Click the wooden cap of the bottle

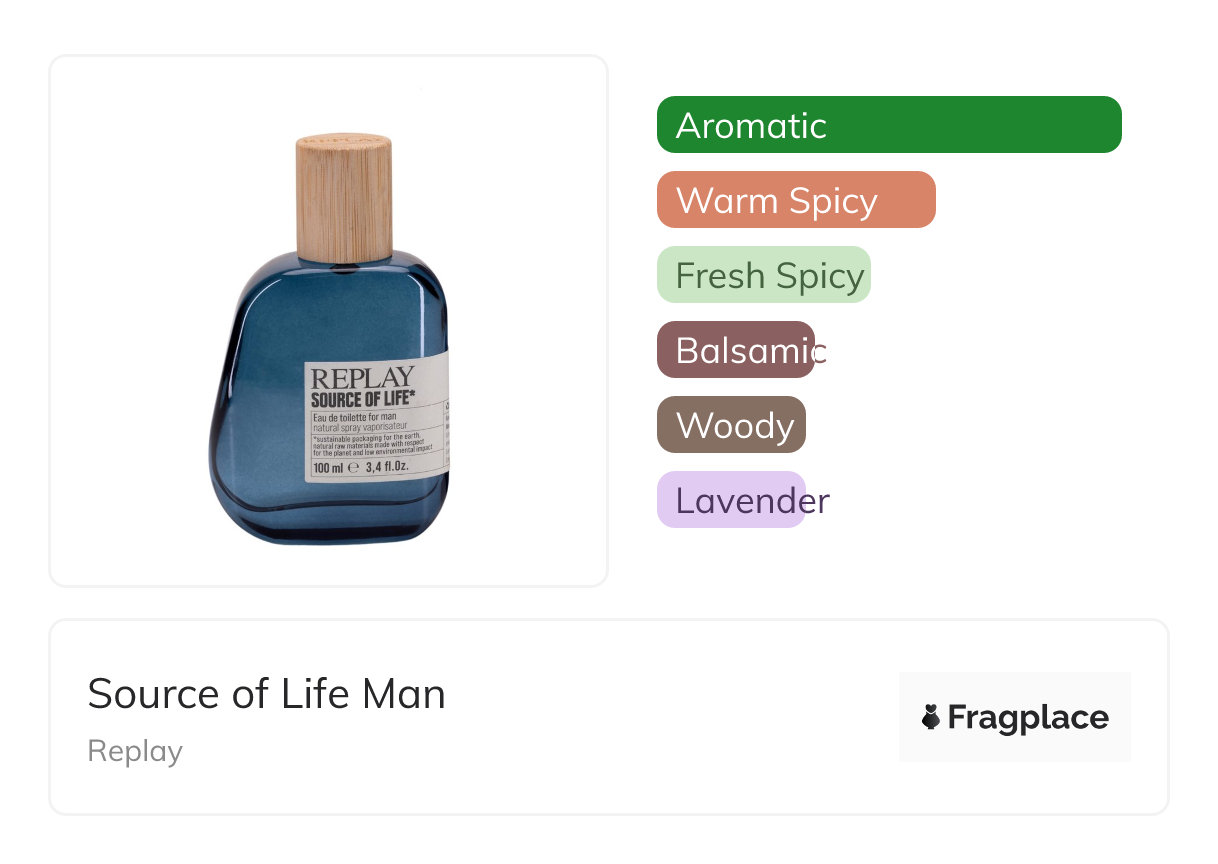click(x=343, y=197)
